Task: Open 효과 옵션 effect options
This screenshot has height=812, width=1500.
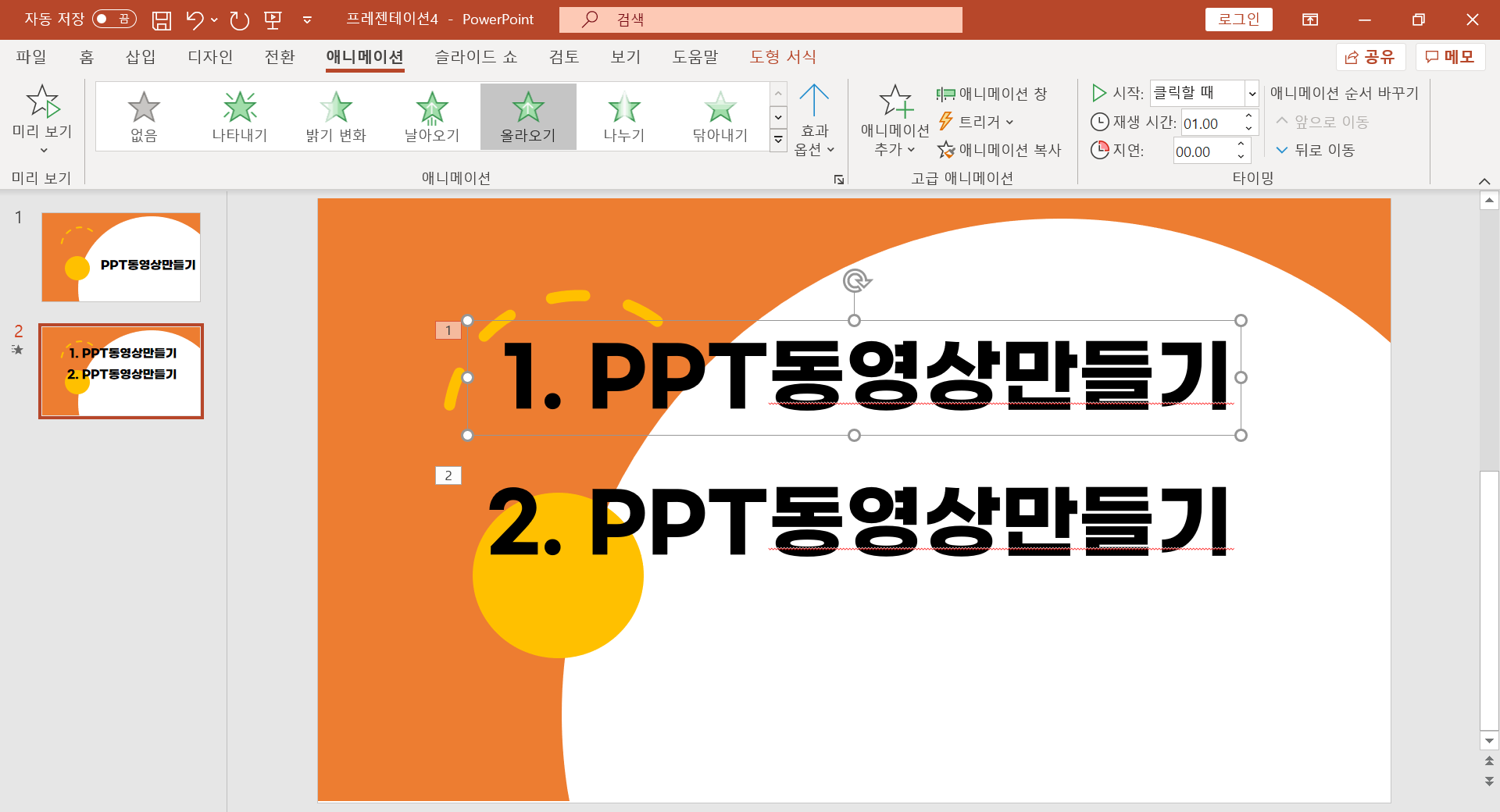Action: [814, 119]
